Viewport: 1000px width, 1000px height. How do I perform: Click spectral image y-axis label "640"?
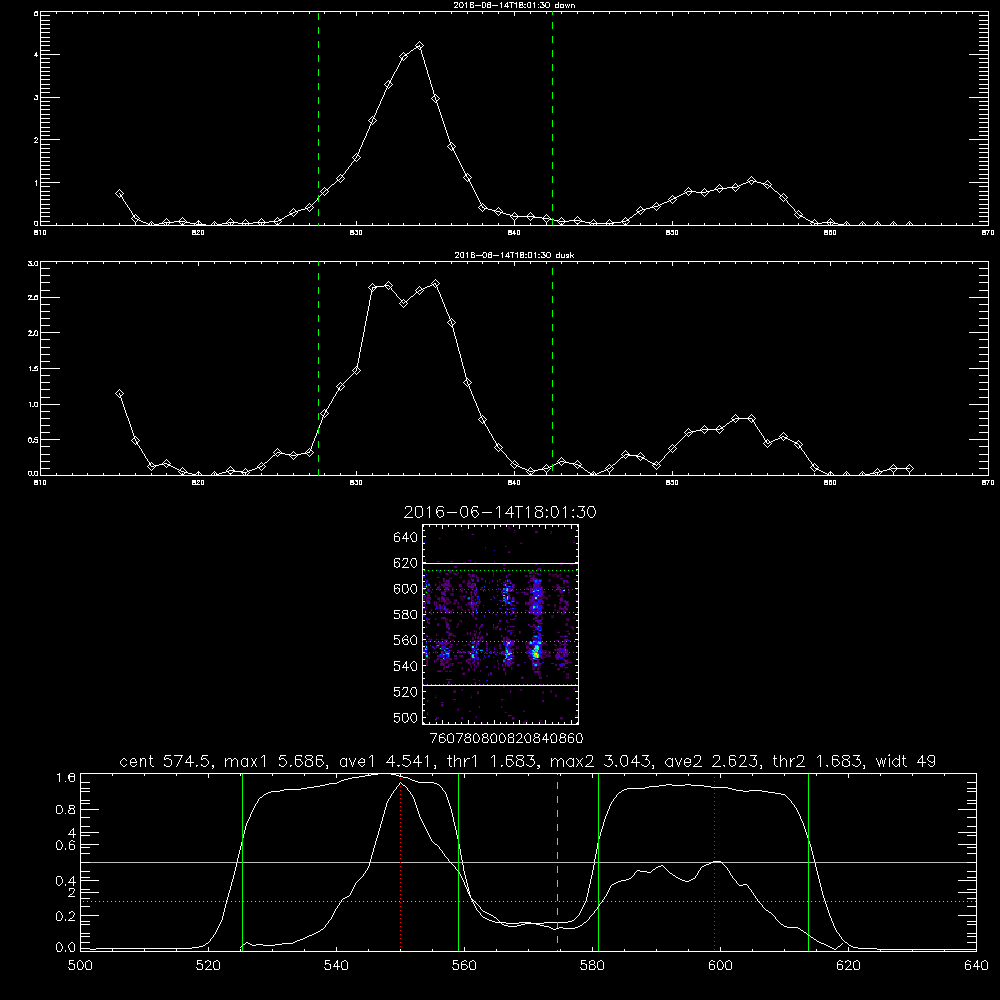point(406,538)
